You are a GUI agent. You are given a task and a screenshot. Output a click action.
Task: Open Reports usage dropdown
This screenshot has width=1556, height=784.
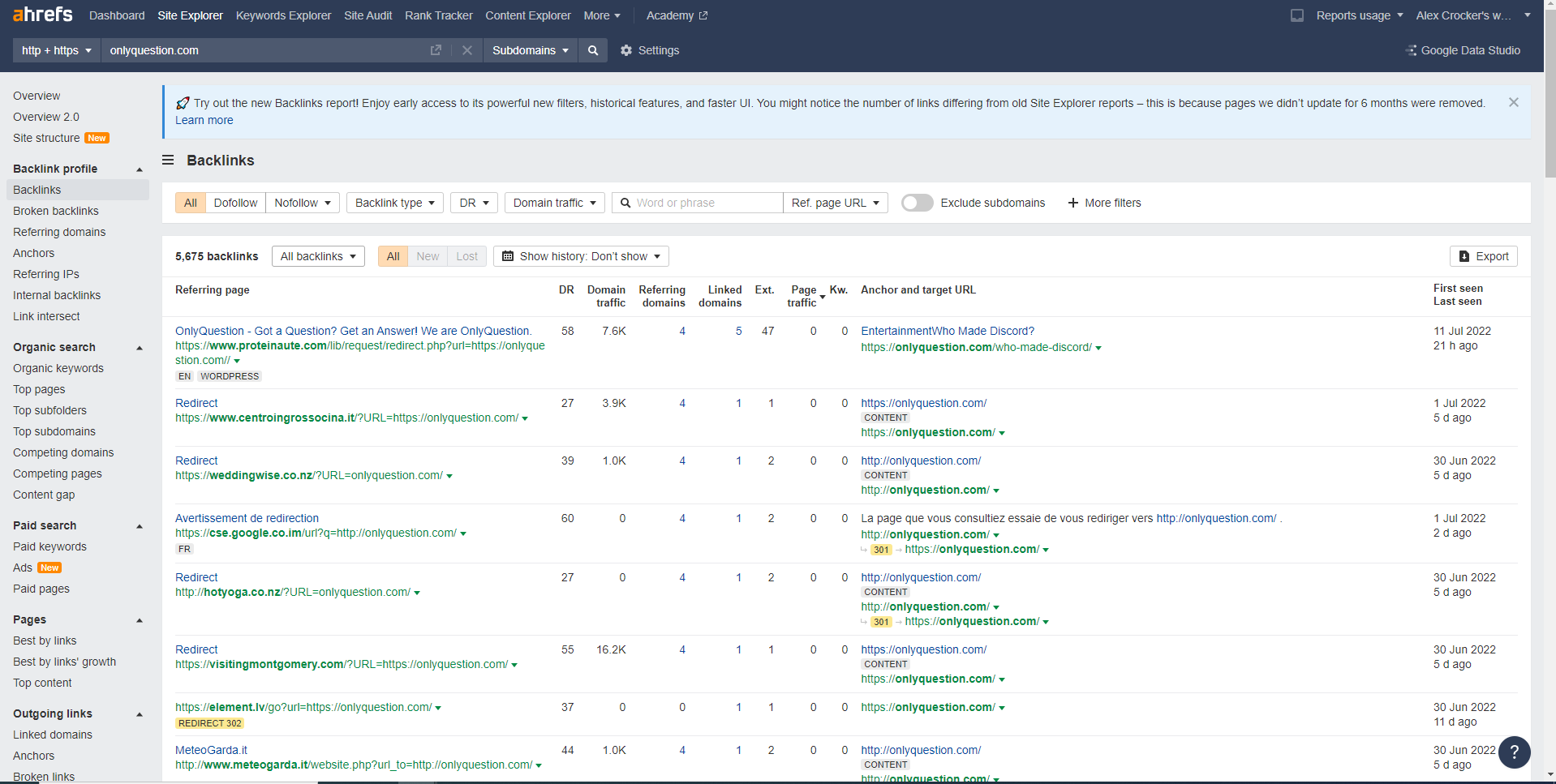(x=1360, y=15)
